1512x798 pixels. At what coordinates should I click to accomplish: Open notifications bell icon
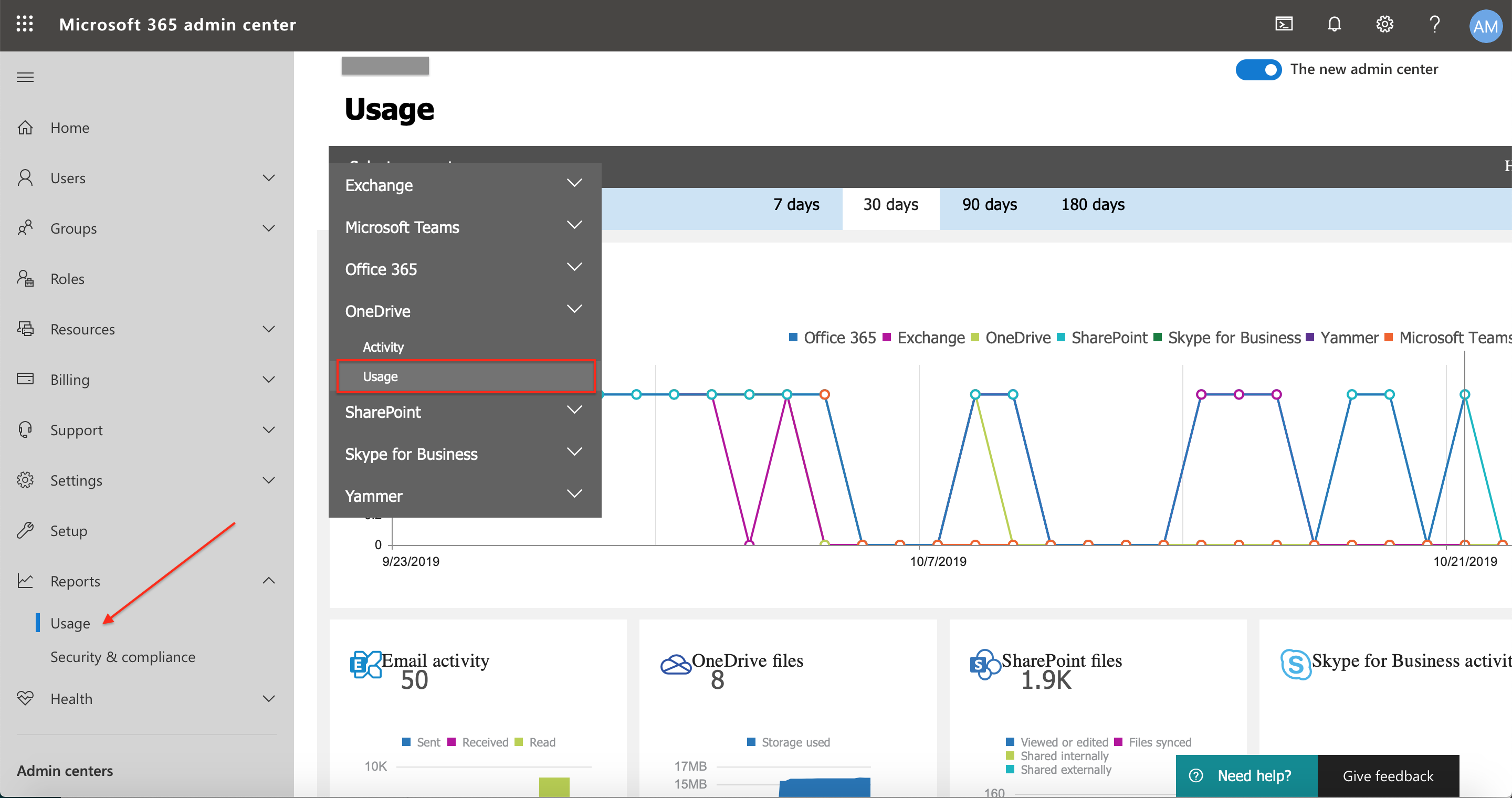click(x=1334, y=24)
